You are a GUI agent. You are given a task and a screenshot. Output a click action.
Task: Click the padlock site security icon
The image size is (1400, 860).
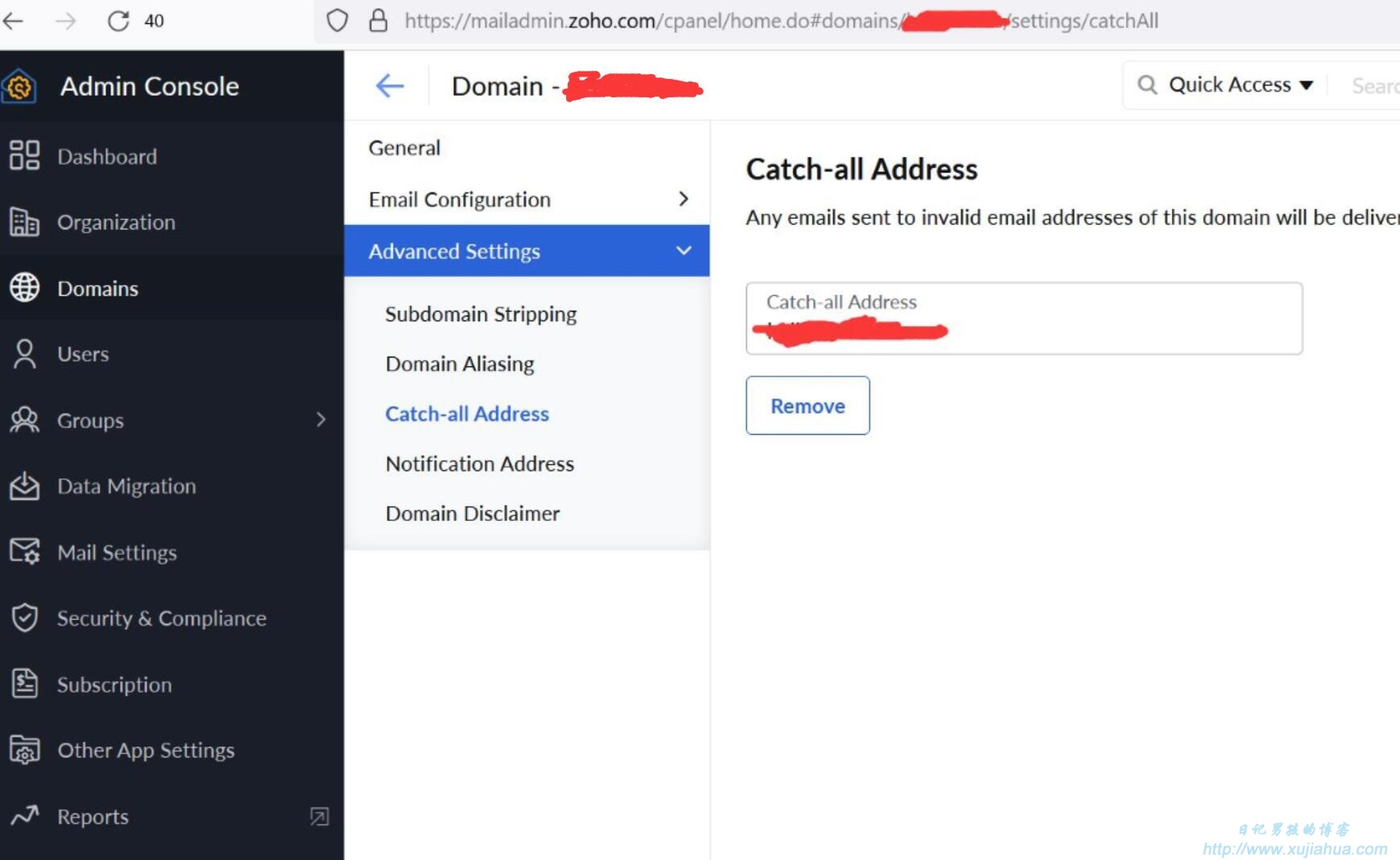tap(378, 21)
